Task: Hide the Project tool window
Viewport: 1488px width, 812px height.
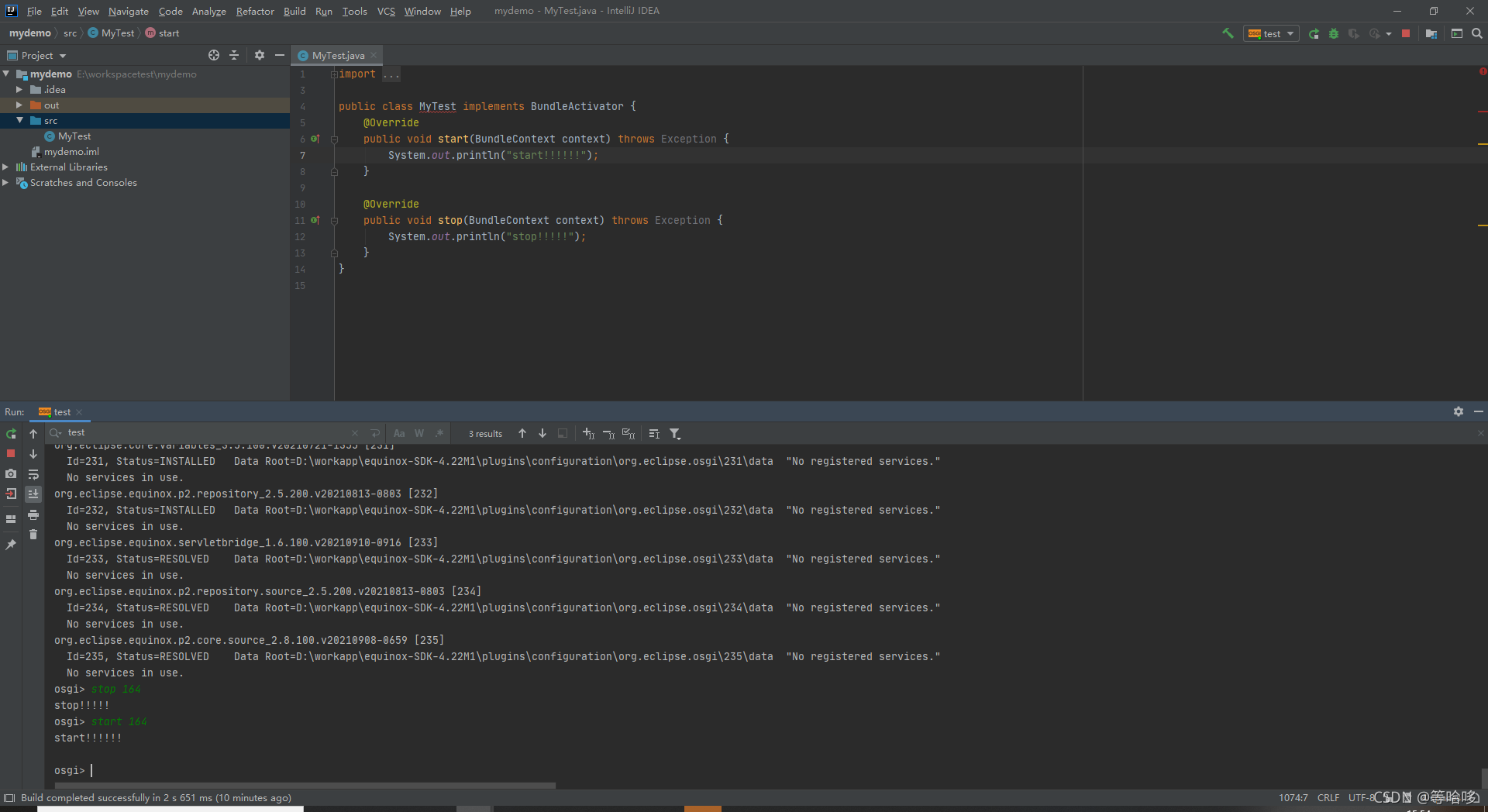Action: click(280, 55)
